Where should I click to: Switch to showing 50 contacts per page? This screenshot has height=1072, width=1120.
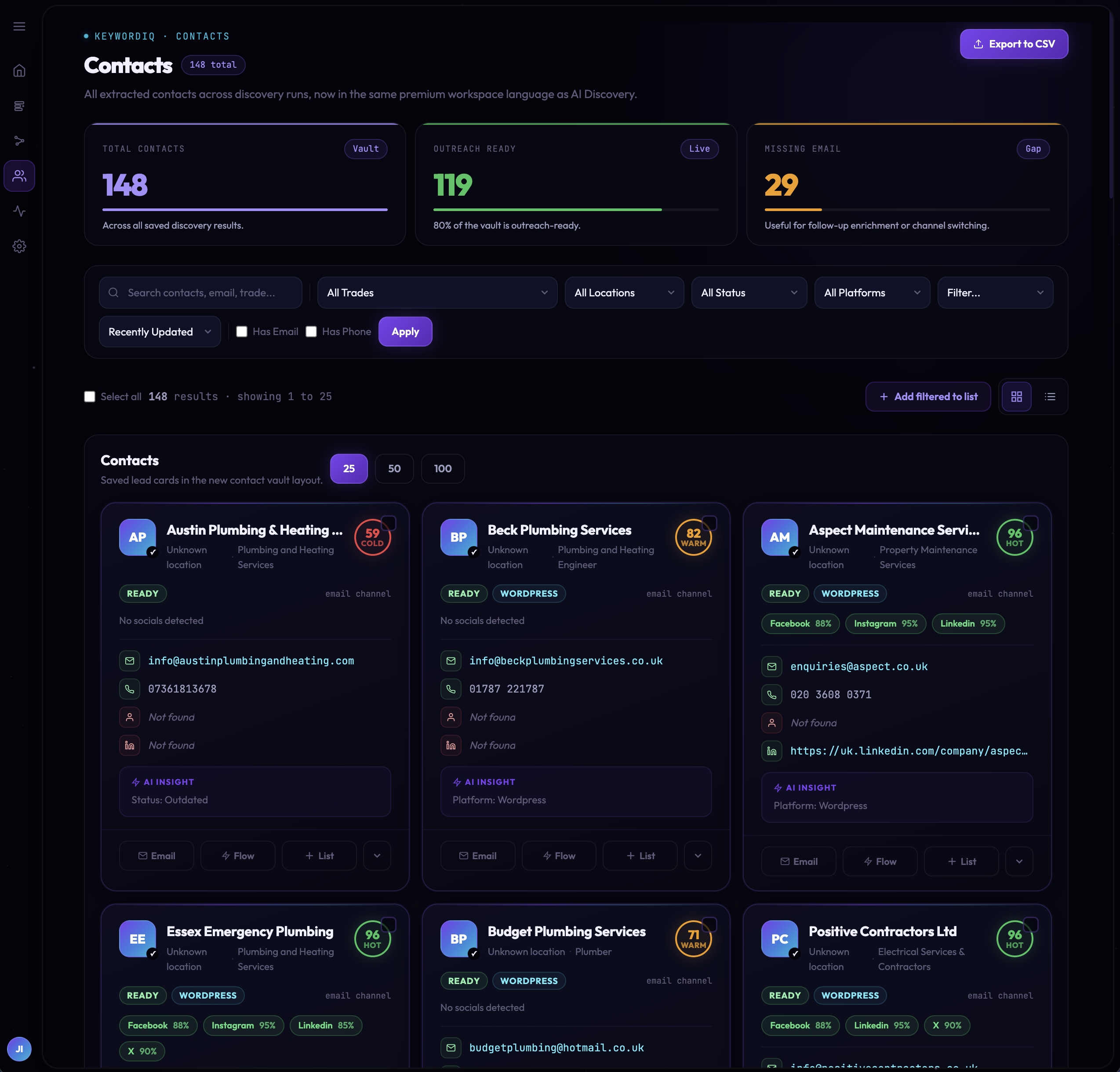click(x=394, y=468)
